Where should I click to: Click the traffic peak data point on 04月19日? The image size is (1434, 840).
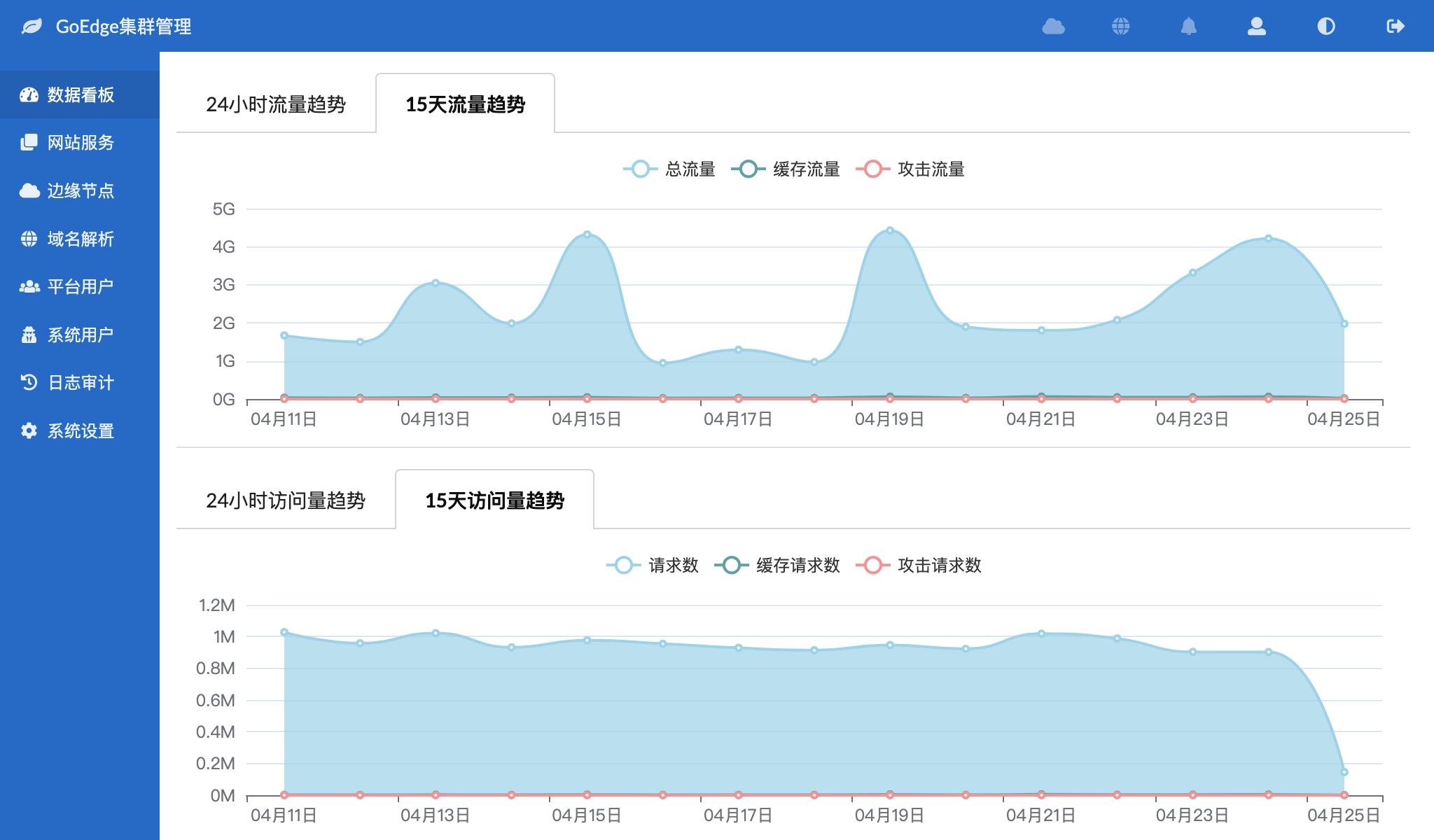point(890,230)
